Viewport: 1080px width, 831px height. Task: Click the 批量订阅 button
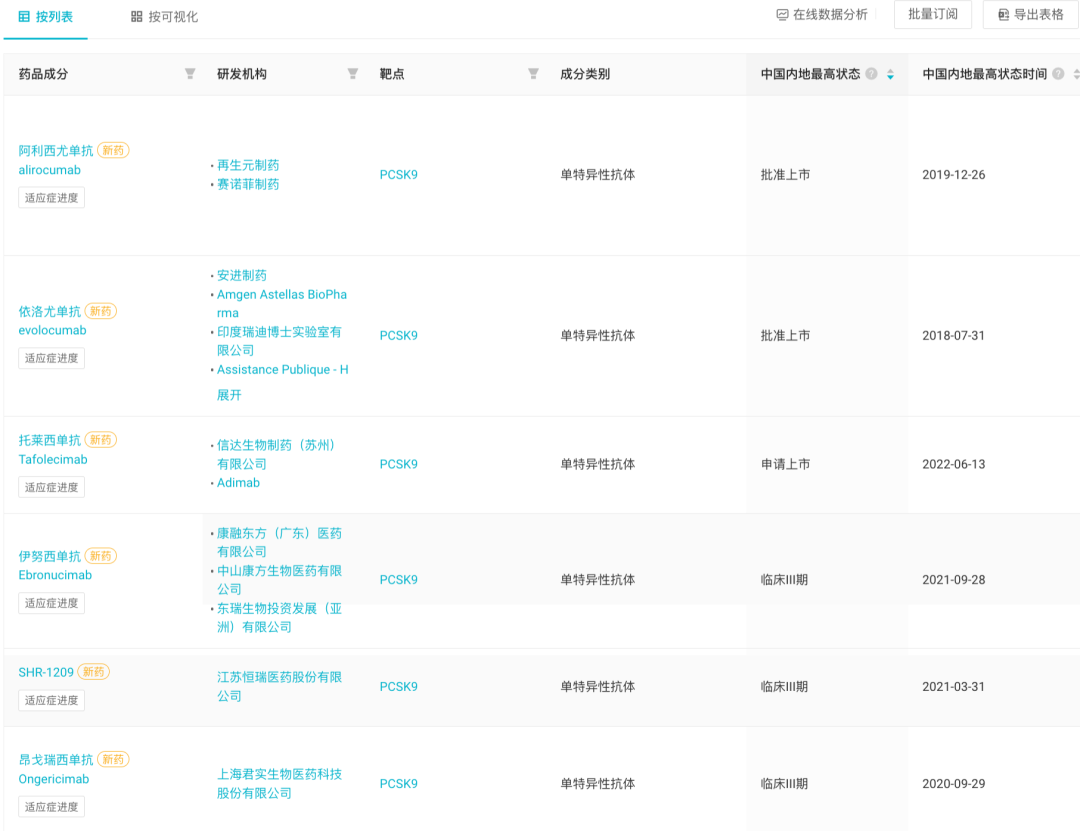pos(933,14)
